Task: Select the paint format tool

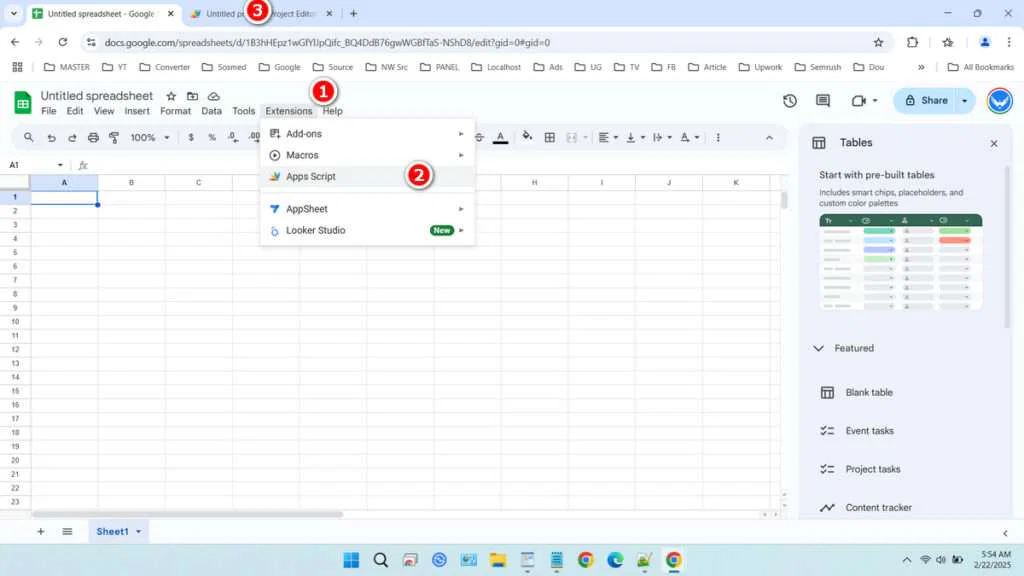Action: 112,136
